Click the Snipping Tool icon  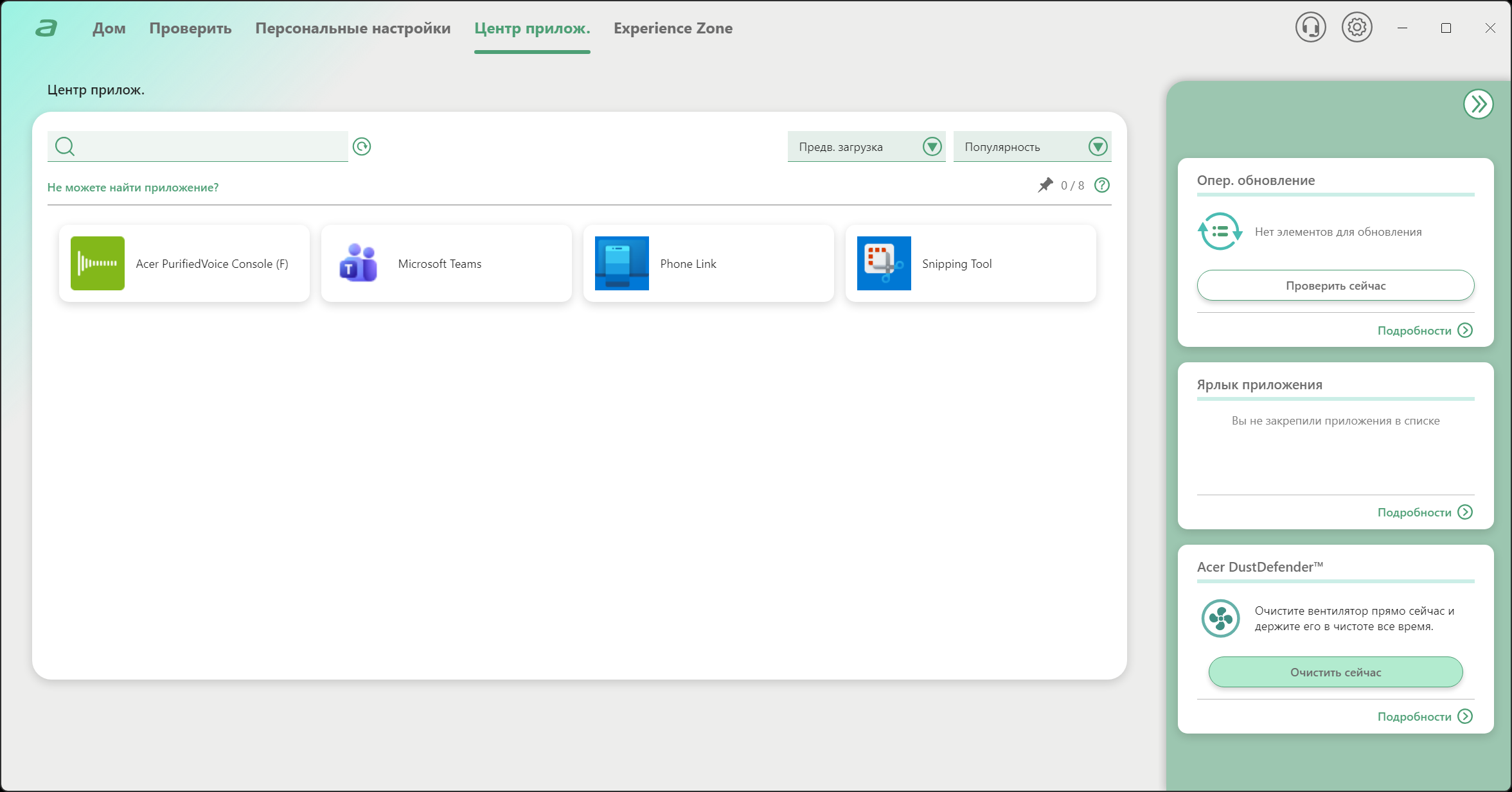[884, 263]
